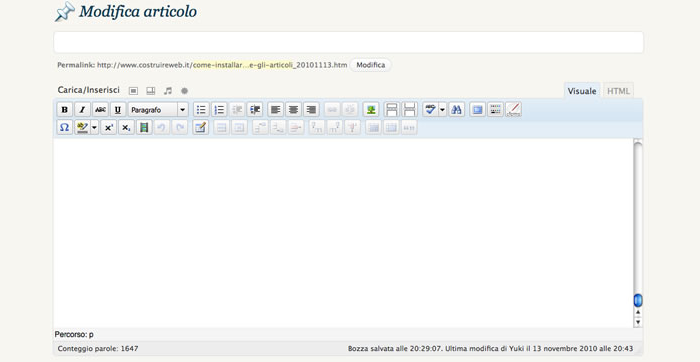Apply text color with pencil icon

tap(82, 128)
